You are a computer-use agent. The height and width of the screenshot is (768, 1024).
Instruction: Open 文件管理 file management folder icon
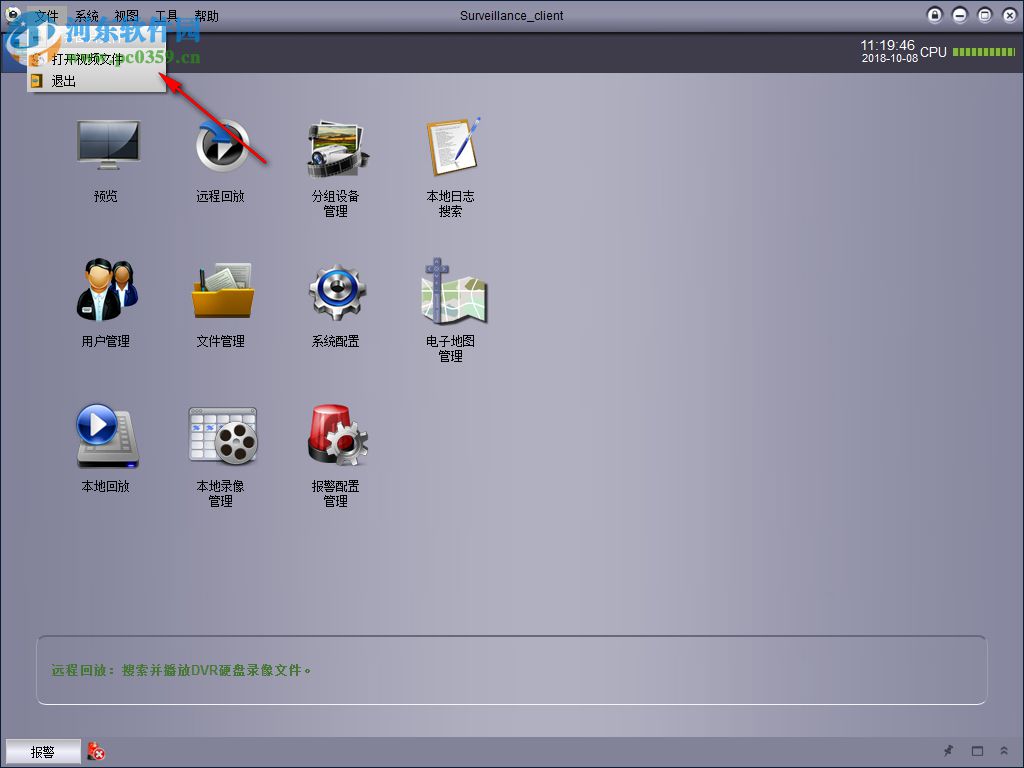click(x=222, y=290)
